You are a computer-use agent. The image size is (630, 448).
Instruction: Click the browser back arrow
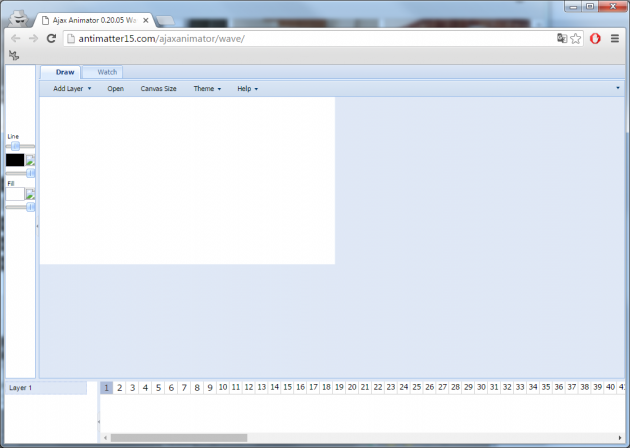tap(15, 38)
